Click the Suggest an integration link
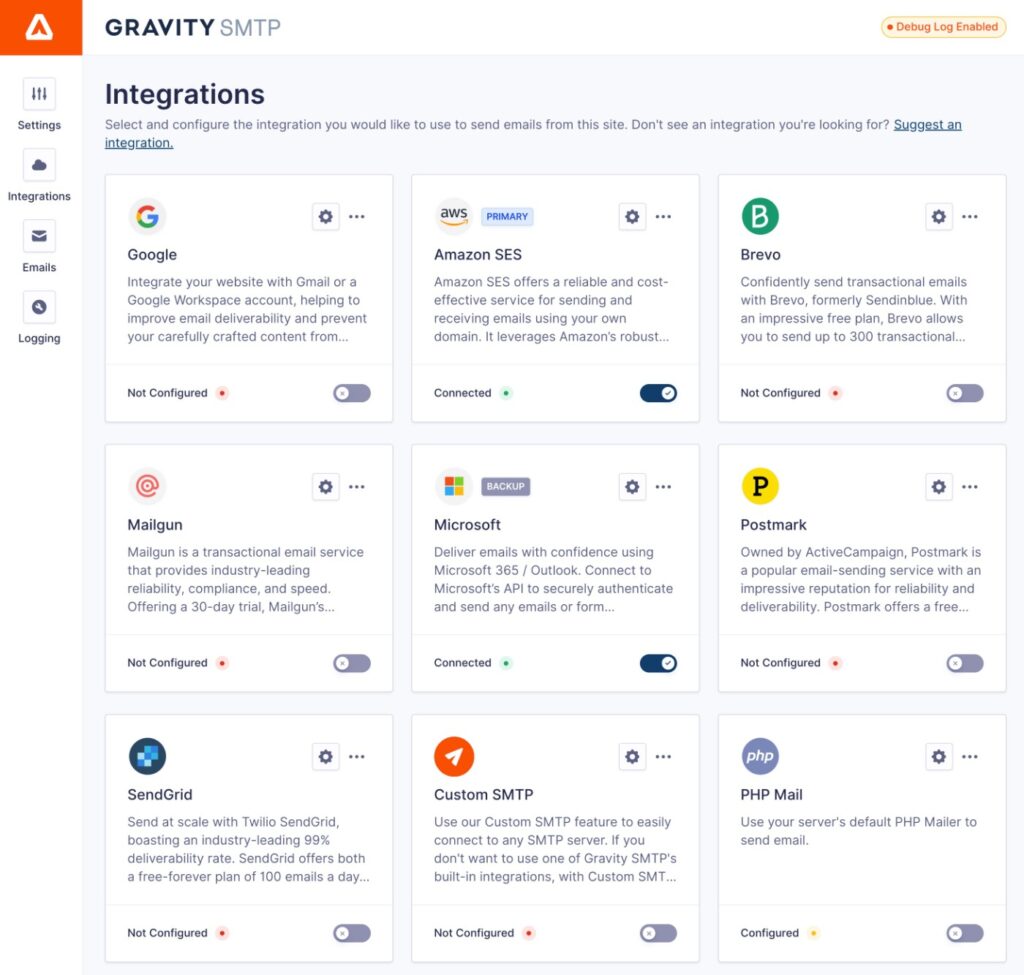Viewport: 1024px width, 975px height. point(927,125)
